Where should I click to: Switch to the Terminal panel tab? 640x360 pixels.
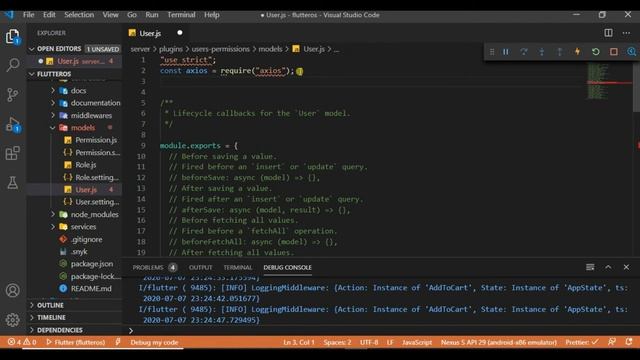[x=238, y=267]
